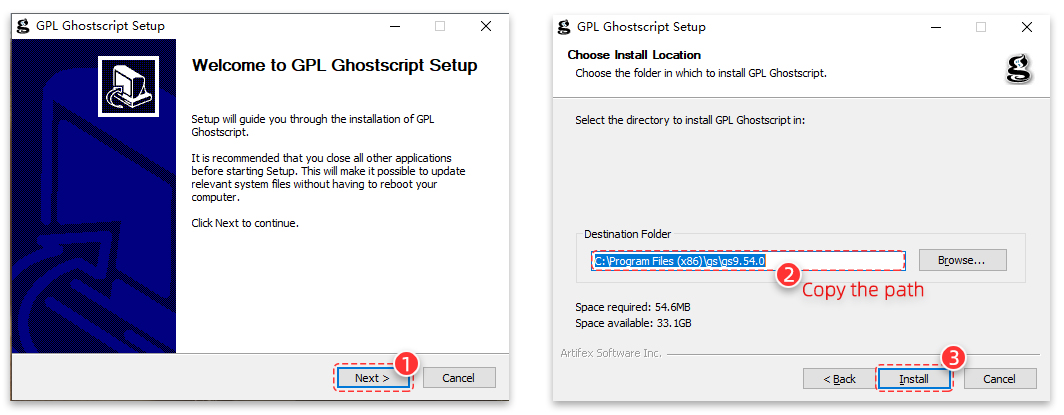The height and width of the screenshot is (415, 1064).
Task: Cancel the Choose Install Location dialog
Action: click(x=1000, y=379)
